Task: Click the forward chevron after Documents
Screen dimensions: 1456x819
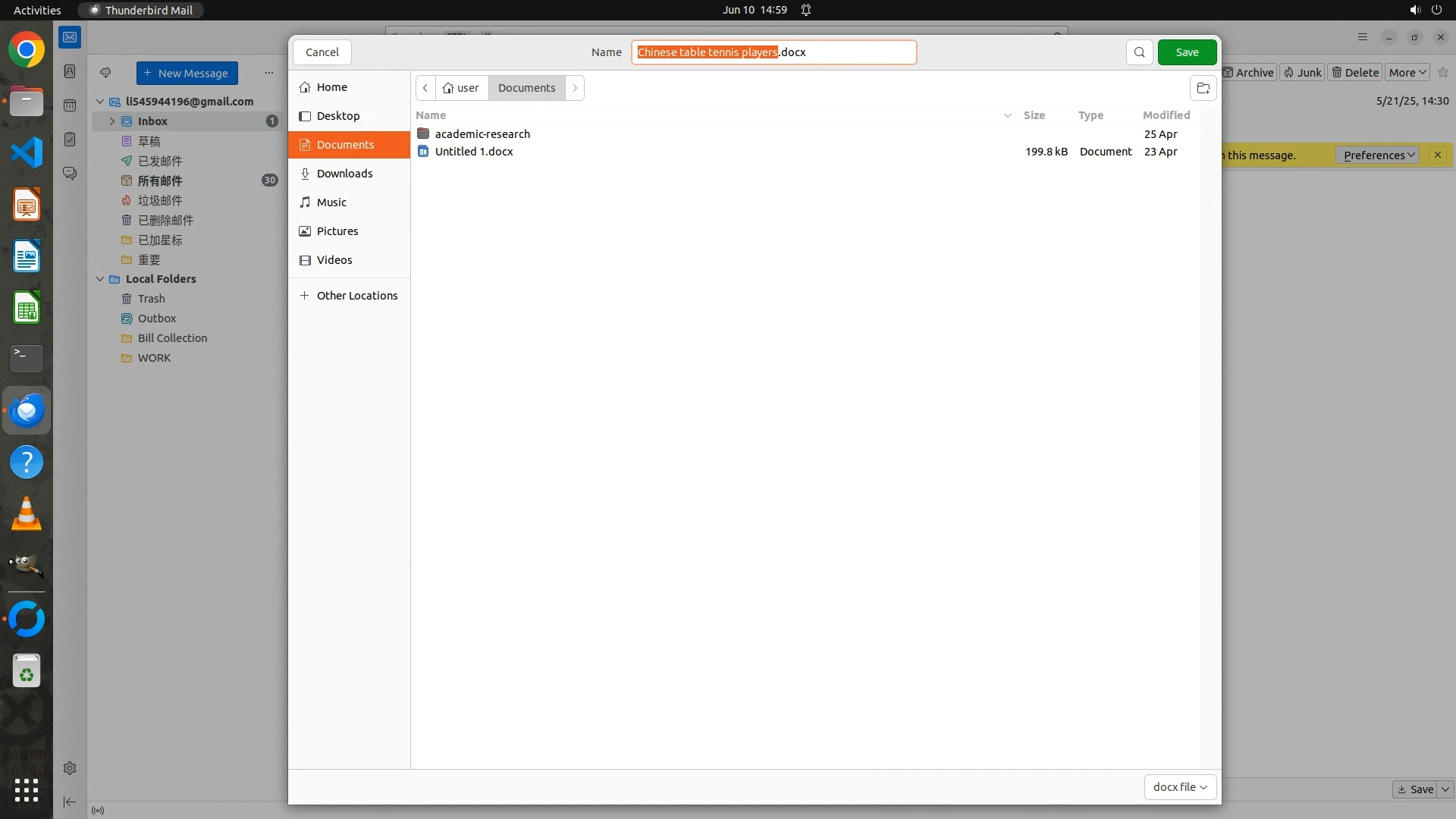Action: [x=575, y=88]
